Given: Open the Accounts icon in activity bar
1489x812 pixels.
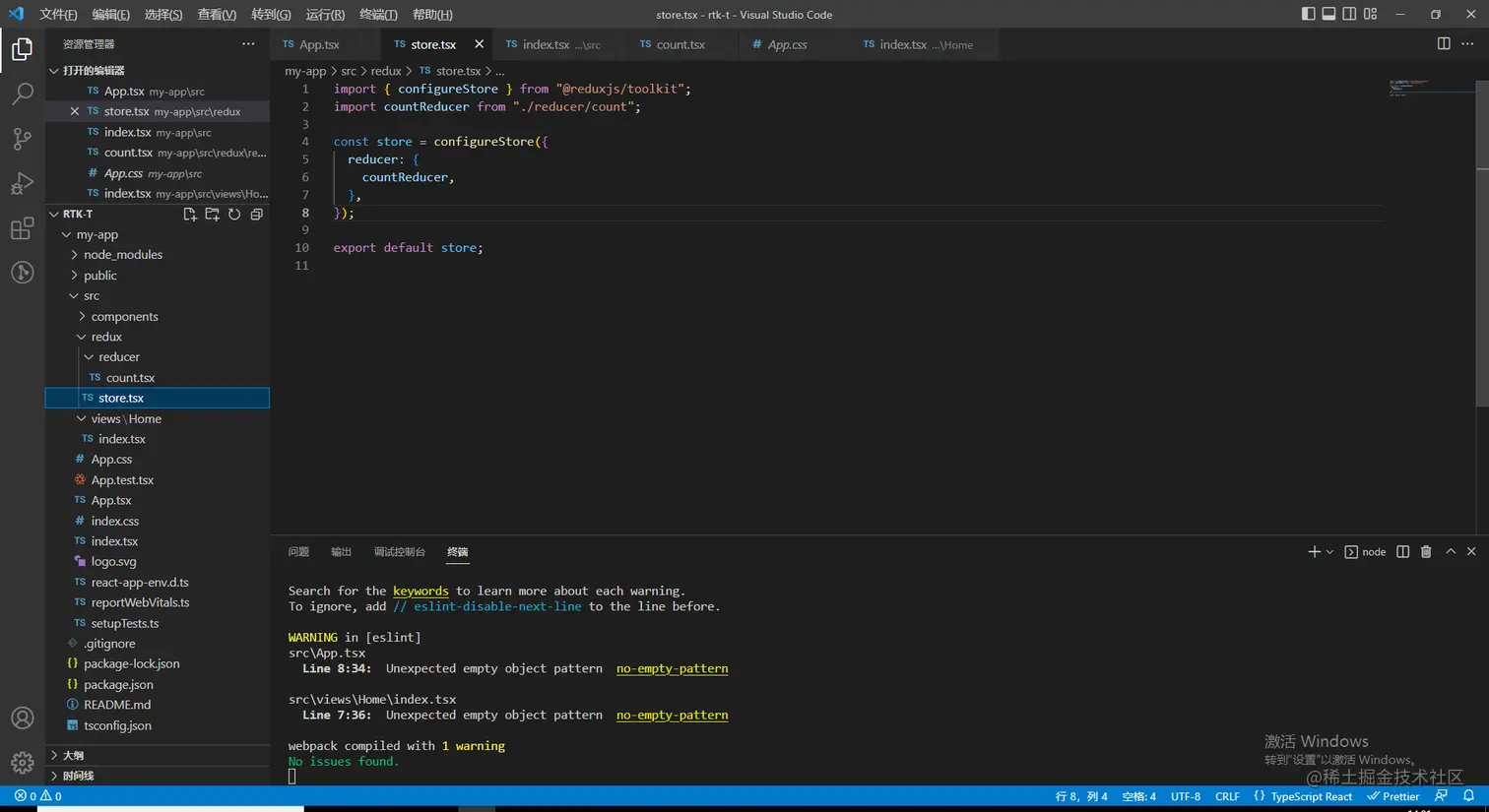Looking at the screenshot, I should click(x=22, y=718).
